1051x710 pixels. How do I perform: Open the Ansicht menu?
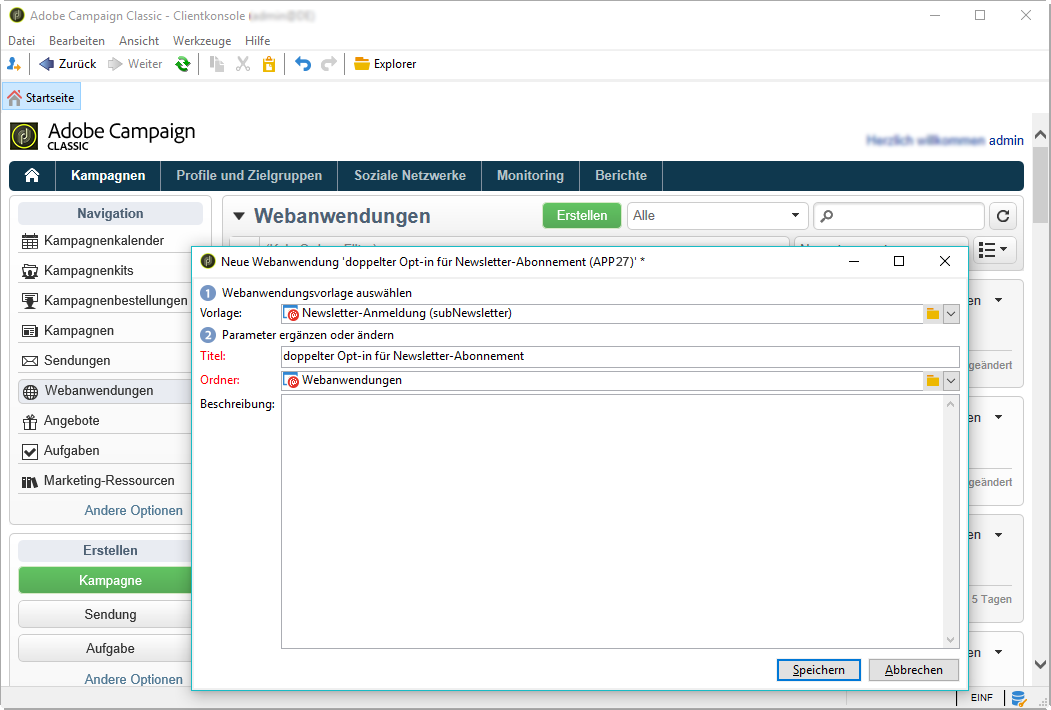(139, 41)
